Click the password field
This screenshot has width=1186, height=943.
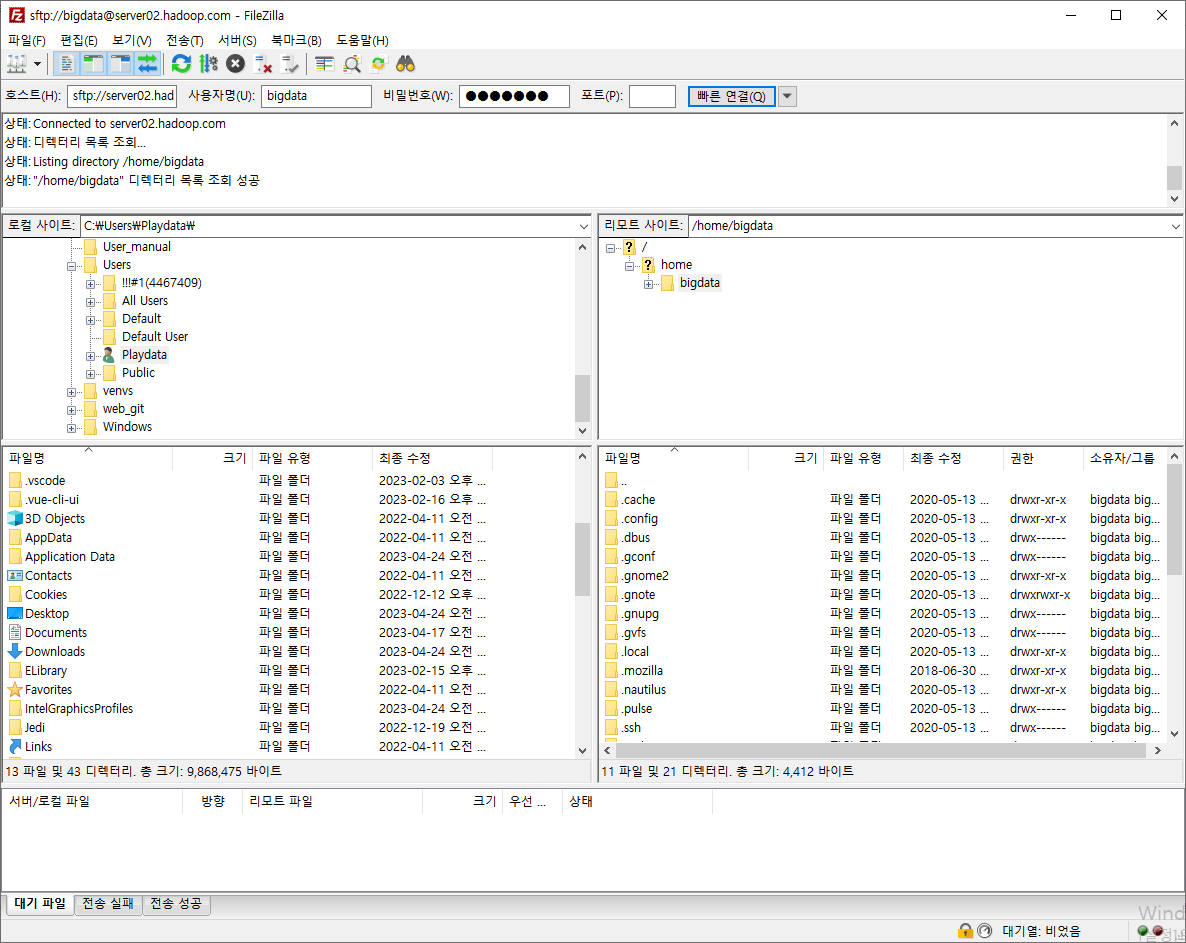point(514,96)
